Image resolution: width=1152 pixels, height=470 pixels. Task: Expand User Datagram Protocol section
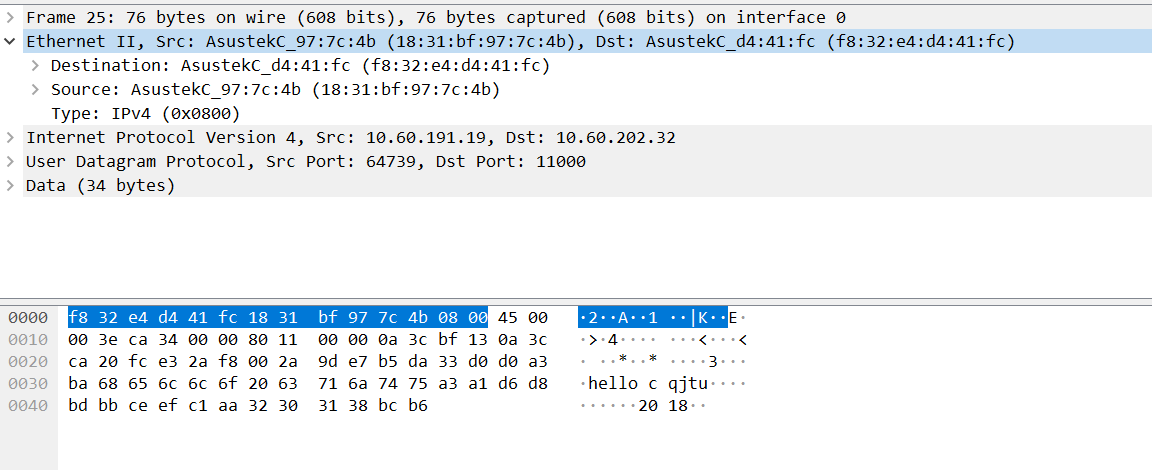click(x=10, y=162)
